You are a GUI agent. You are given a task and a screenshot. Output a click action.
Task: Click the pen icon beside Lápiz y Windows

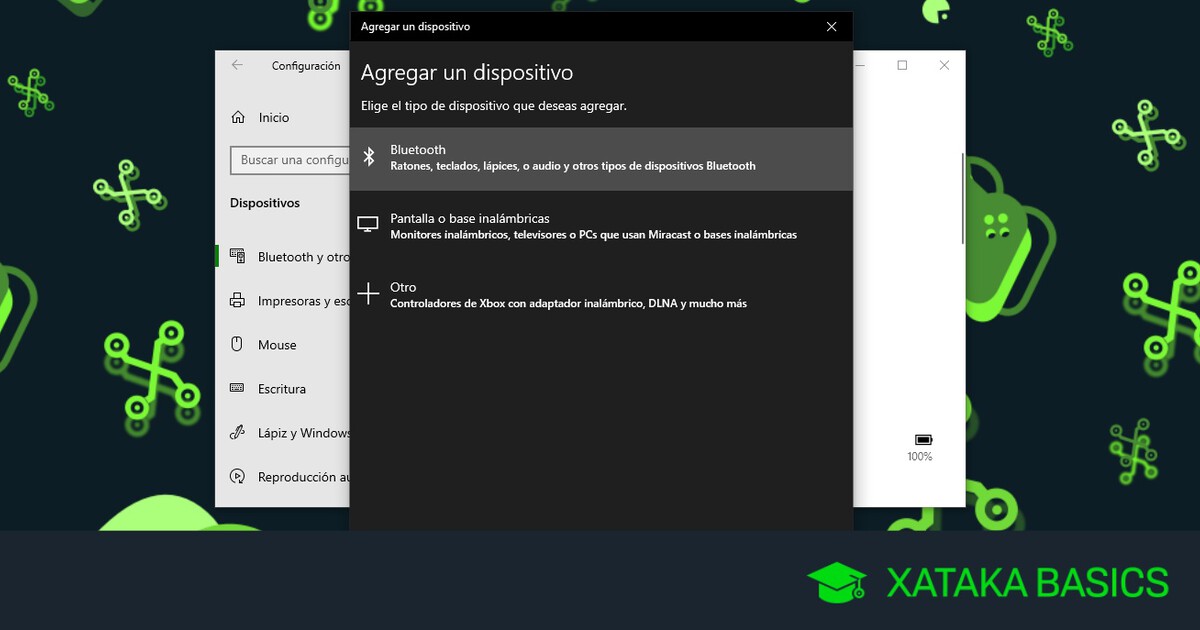point(238,433)
